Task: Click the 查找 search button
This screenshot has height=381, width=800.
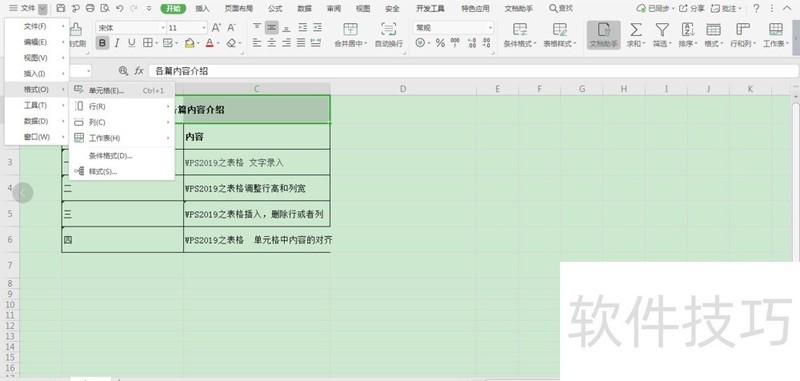Action: point(561,8)
